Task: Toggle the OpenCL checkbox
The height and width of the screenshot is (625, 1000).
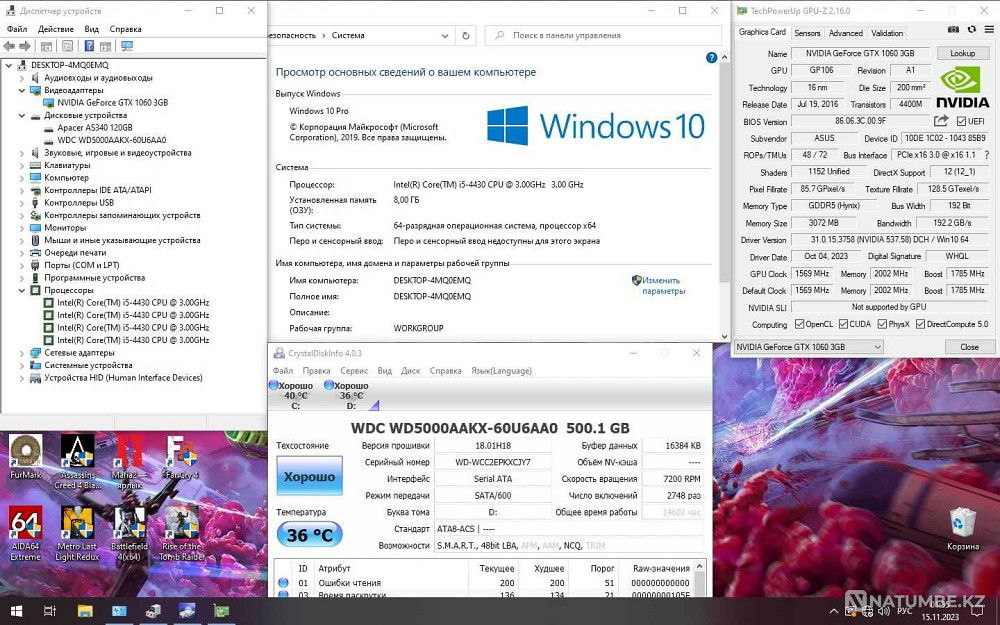Action: click(x=800, y=325)
